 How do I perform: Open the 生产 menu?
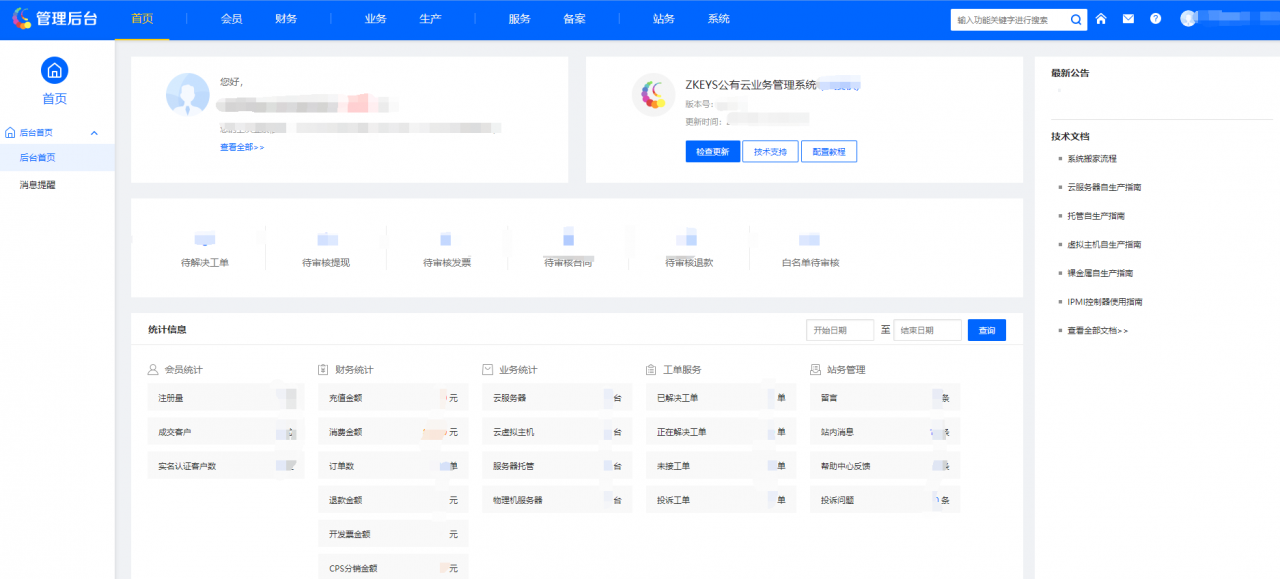(x=430, y=17)
